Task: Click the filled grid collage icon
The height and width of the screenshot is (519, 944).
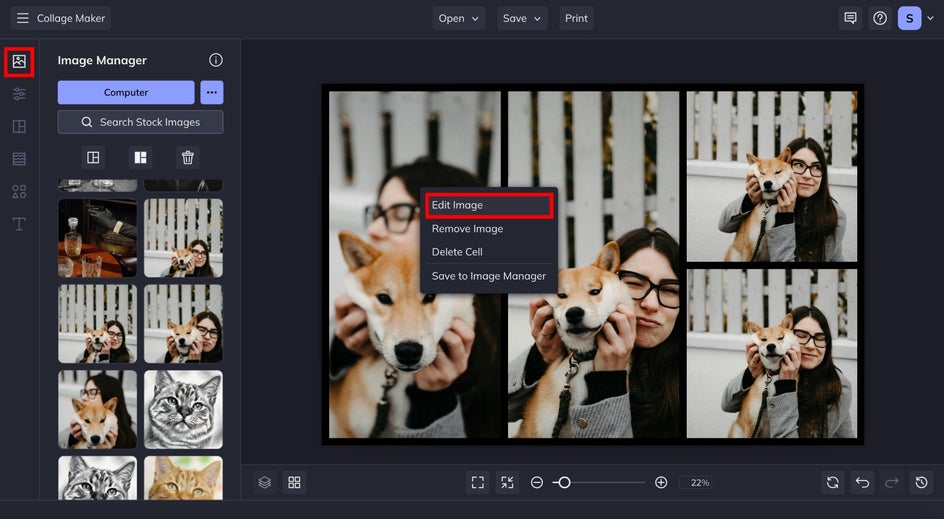Action: (140, 158)
